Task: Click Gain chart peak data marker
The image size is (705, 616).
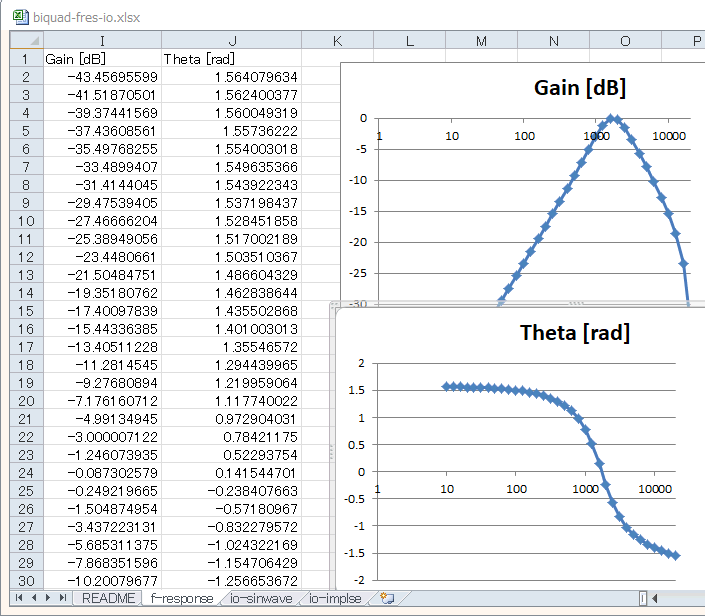Action: (x=611, y=119)
